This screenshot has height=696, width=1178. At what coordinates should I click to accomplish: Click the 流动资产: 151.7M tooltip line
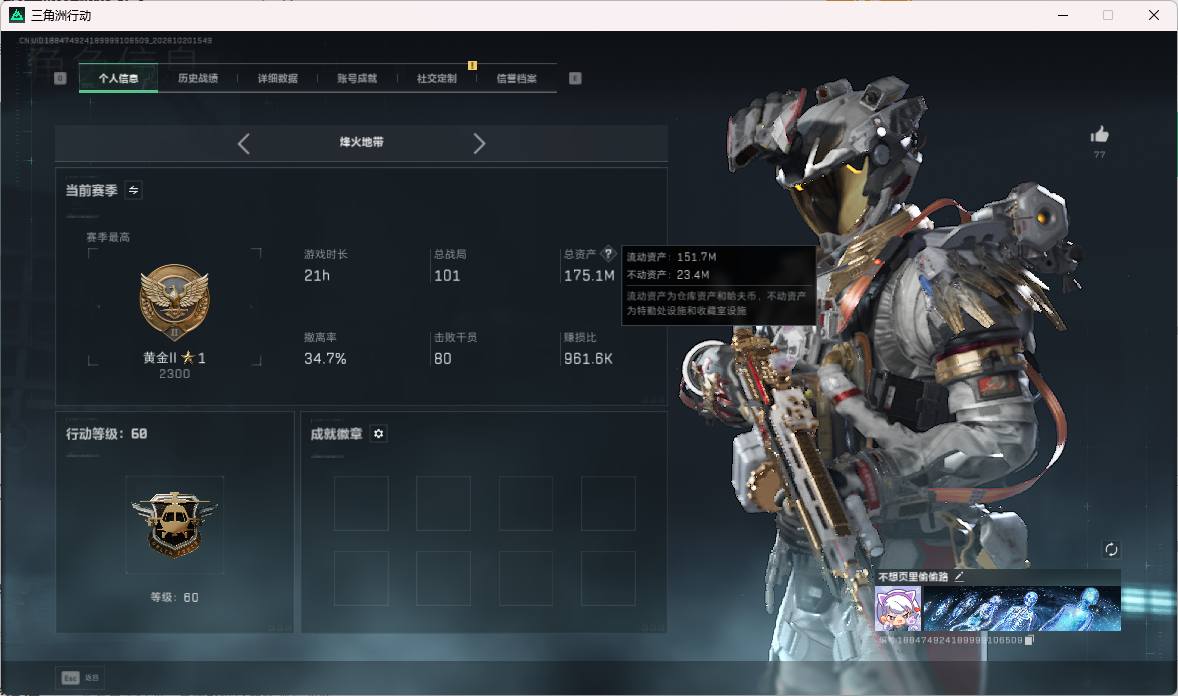[x=672, y=257]
